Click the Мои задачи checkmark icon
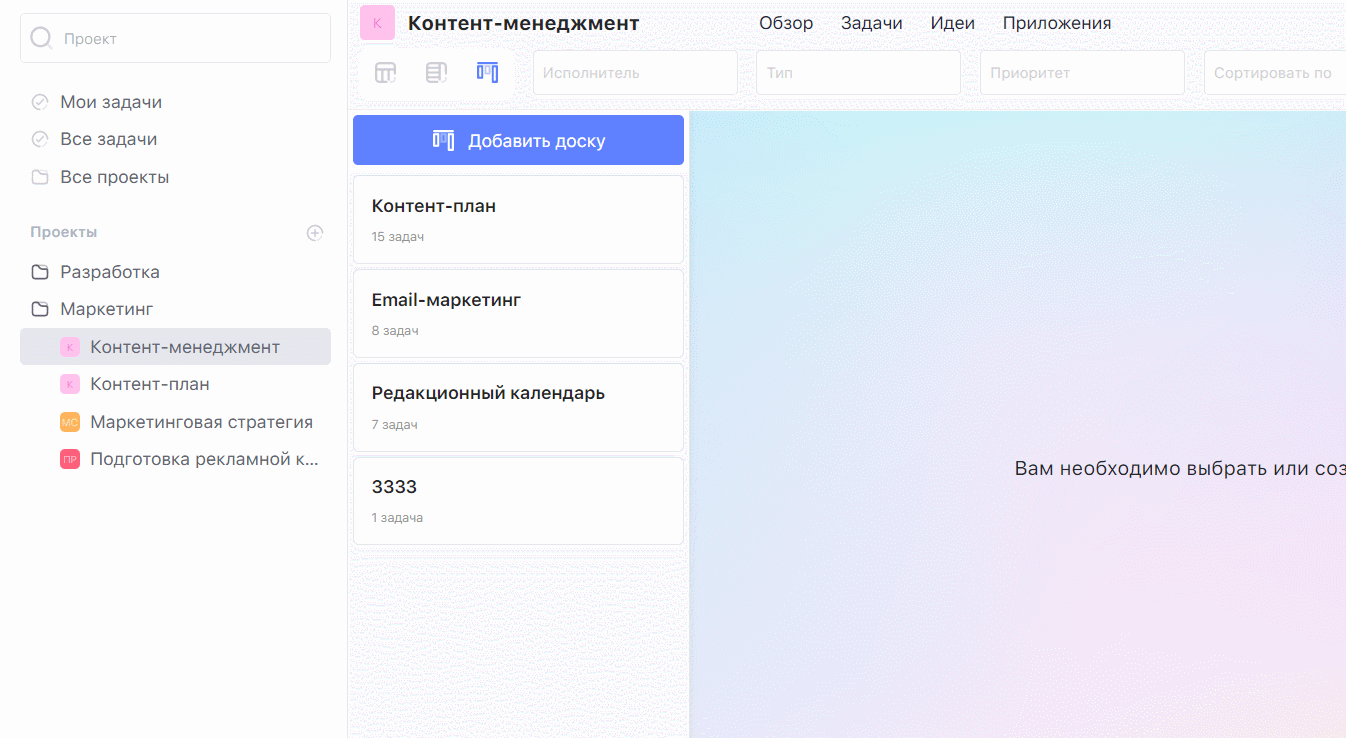The height and width of the screenshot is (738, 1346). pyautogui.click(x=40, y=102)
